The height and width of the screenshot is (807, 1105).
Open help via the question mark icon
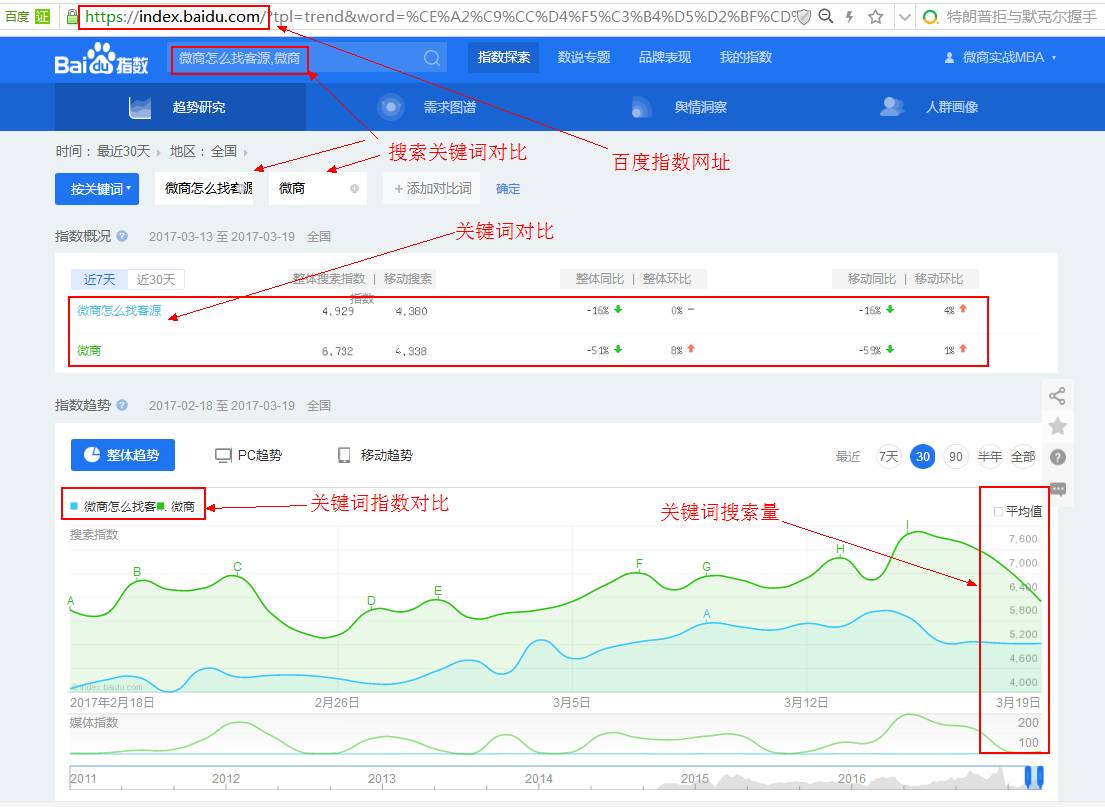click(1058, 458)
